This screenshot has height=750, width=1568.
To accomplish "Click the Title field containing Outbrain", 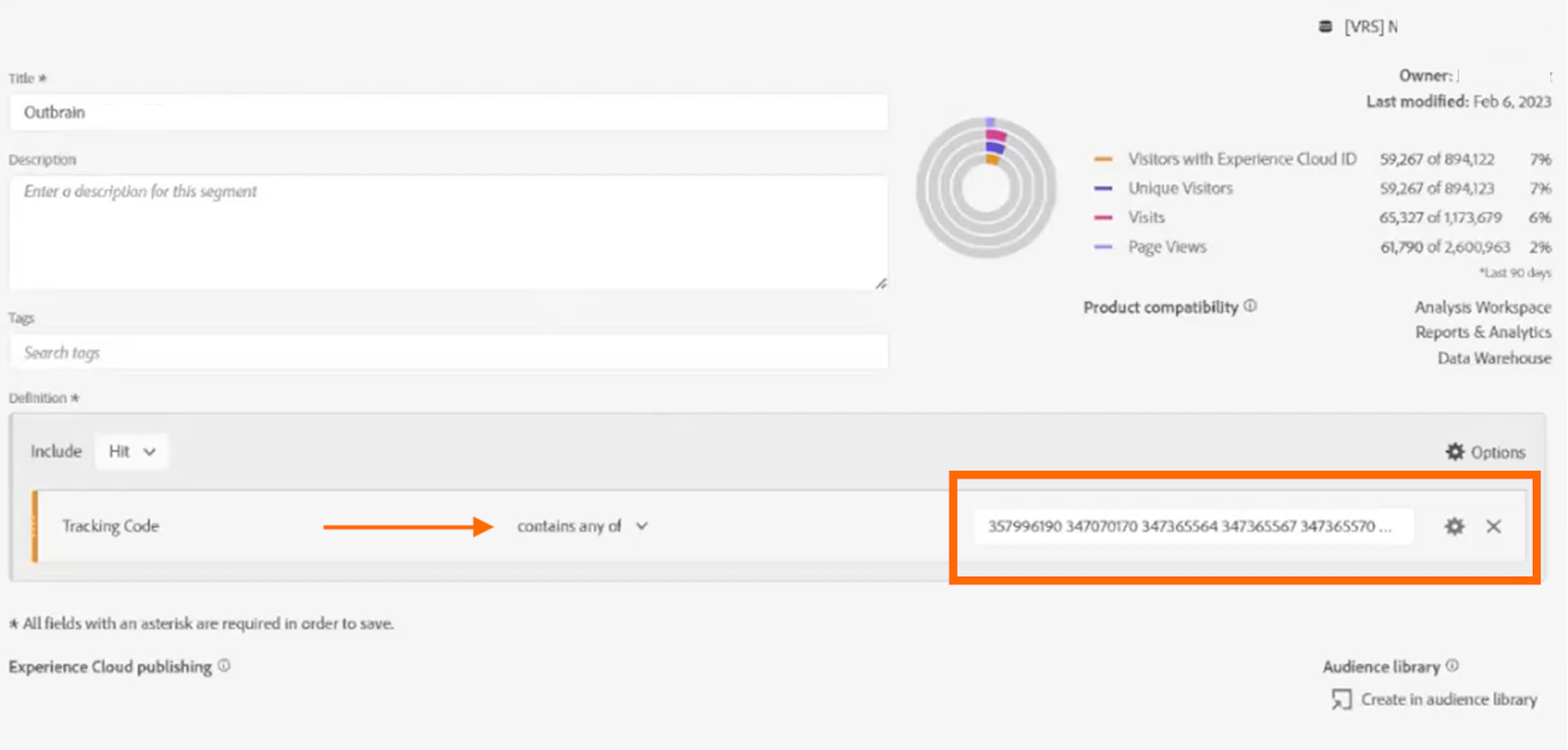I will [448, 113].
